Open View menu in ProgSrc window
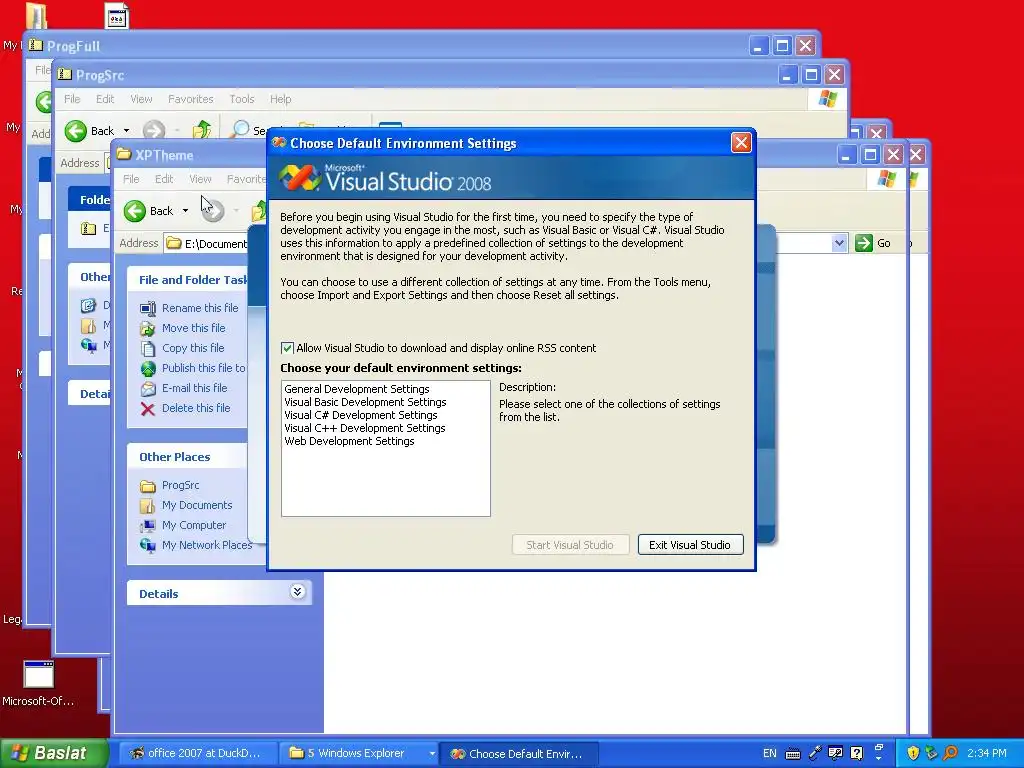This screenshot has width=1024, height=768. point(141,99)
